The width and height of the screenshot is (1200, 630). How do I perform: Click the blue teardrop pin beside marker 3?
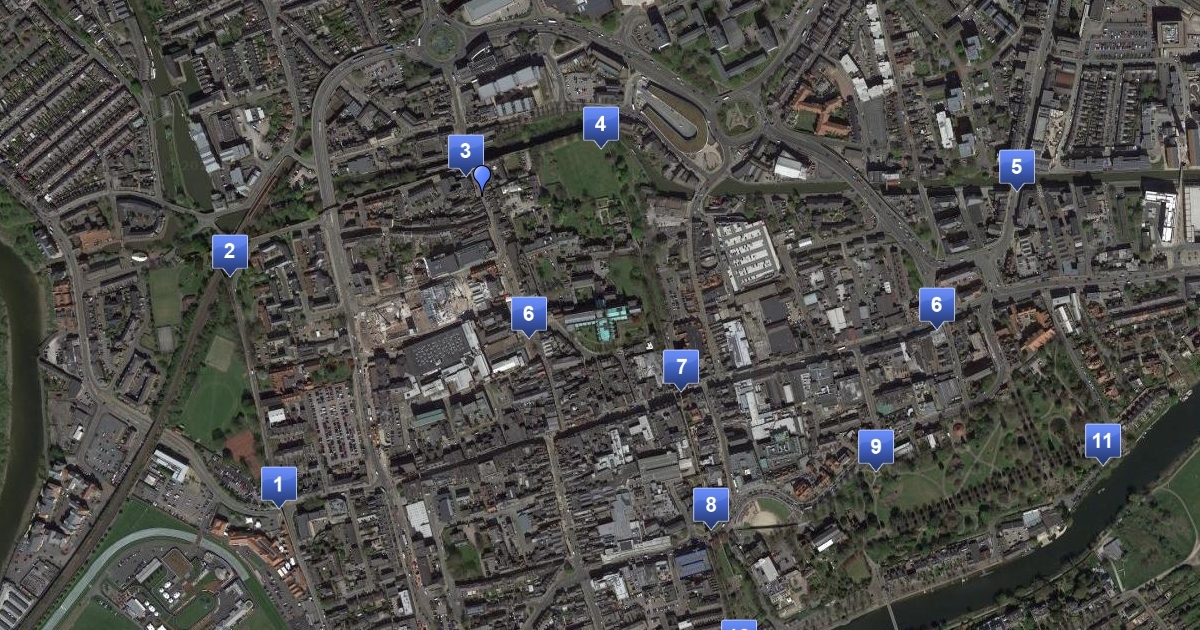pos(482,178)
